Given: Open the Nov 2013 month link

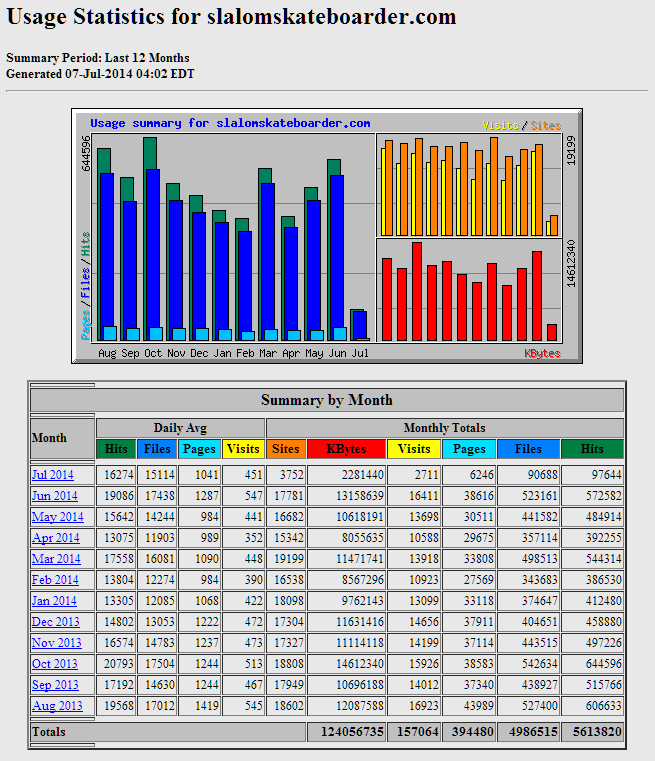Looking at the screenshot, I should [x=55, y=643].
